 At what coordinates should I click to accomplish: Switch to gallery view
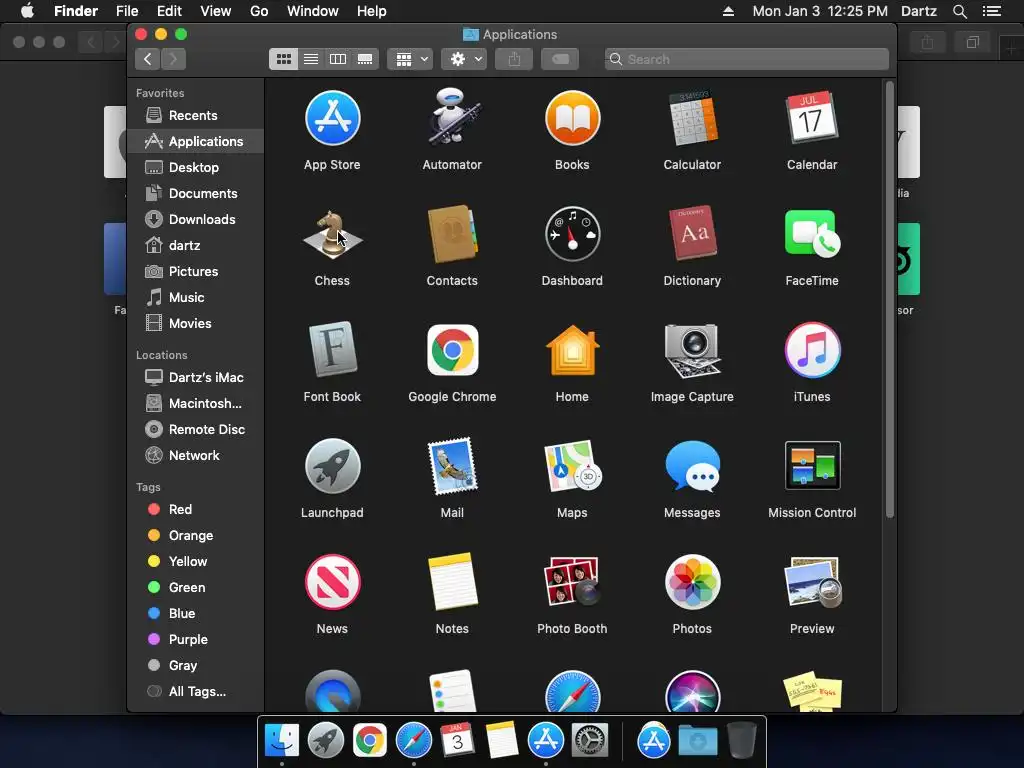click(365, 59)
